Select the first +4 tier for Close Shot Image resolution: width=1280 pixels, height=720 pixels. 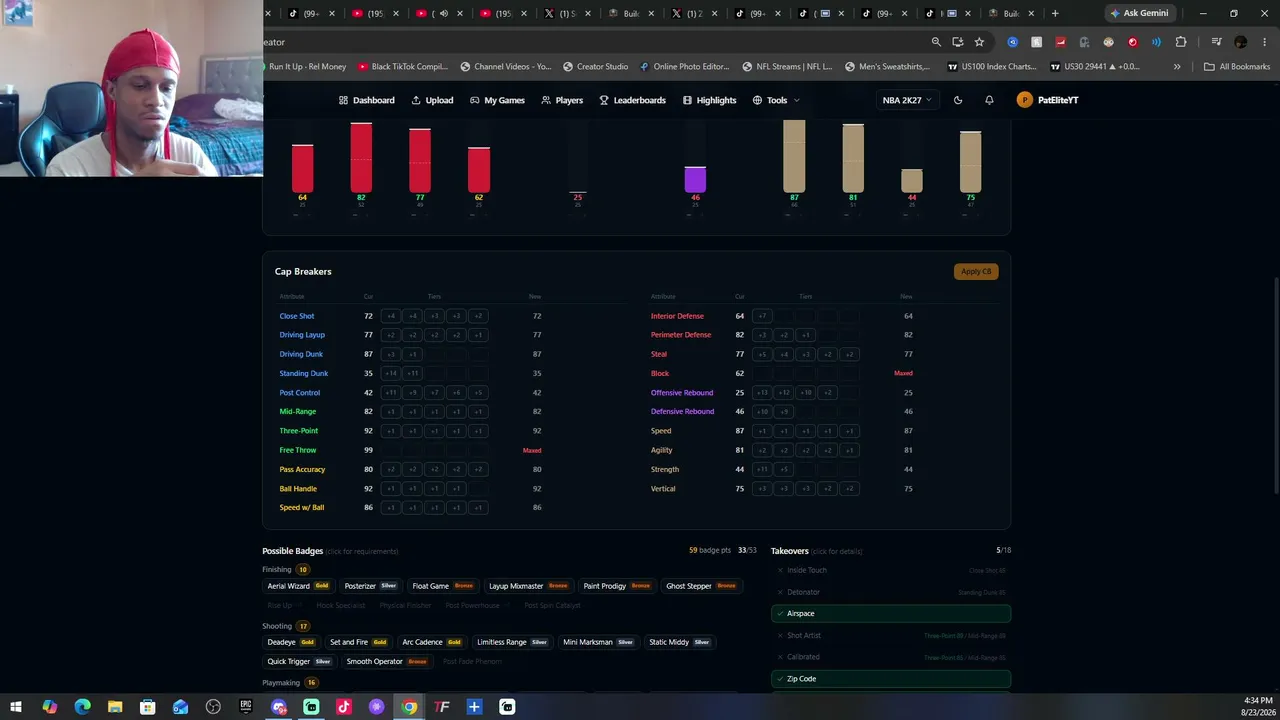pyautogui.click(x=391, y=316)
